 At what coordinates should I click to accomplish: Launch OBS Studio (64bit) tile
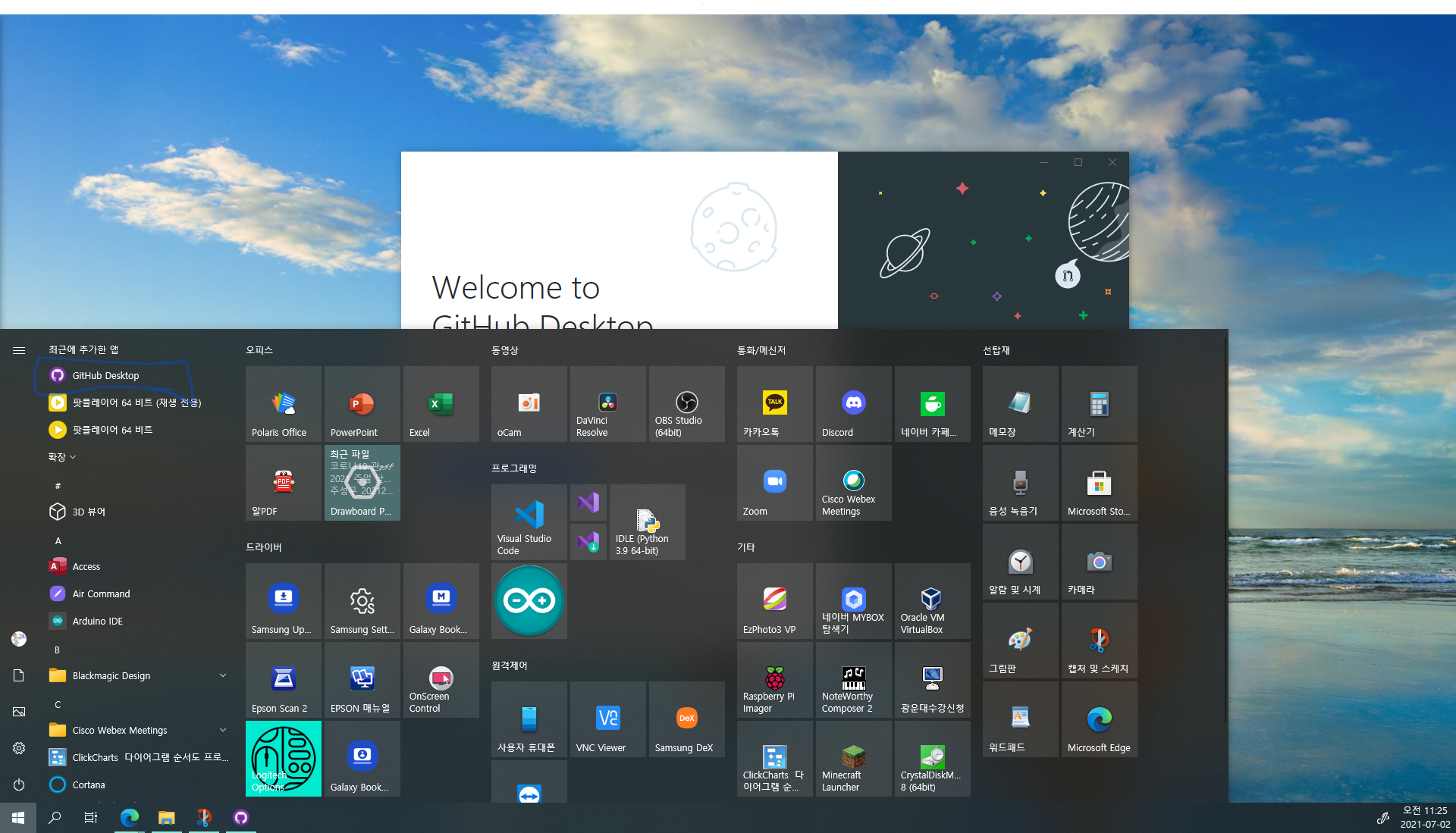pyautogui.click(x=687, y=404)
